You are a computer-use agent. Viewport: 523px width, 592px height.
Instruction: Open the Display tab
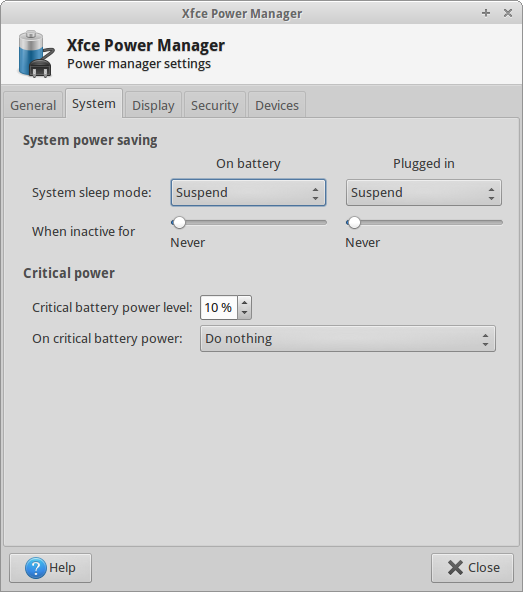click(153, 105)
